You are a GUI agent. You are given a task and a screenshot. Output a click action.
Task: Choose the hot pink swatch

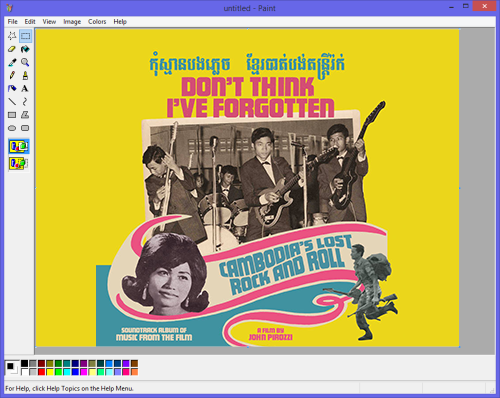point(126,372)
